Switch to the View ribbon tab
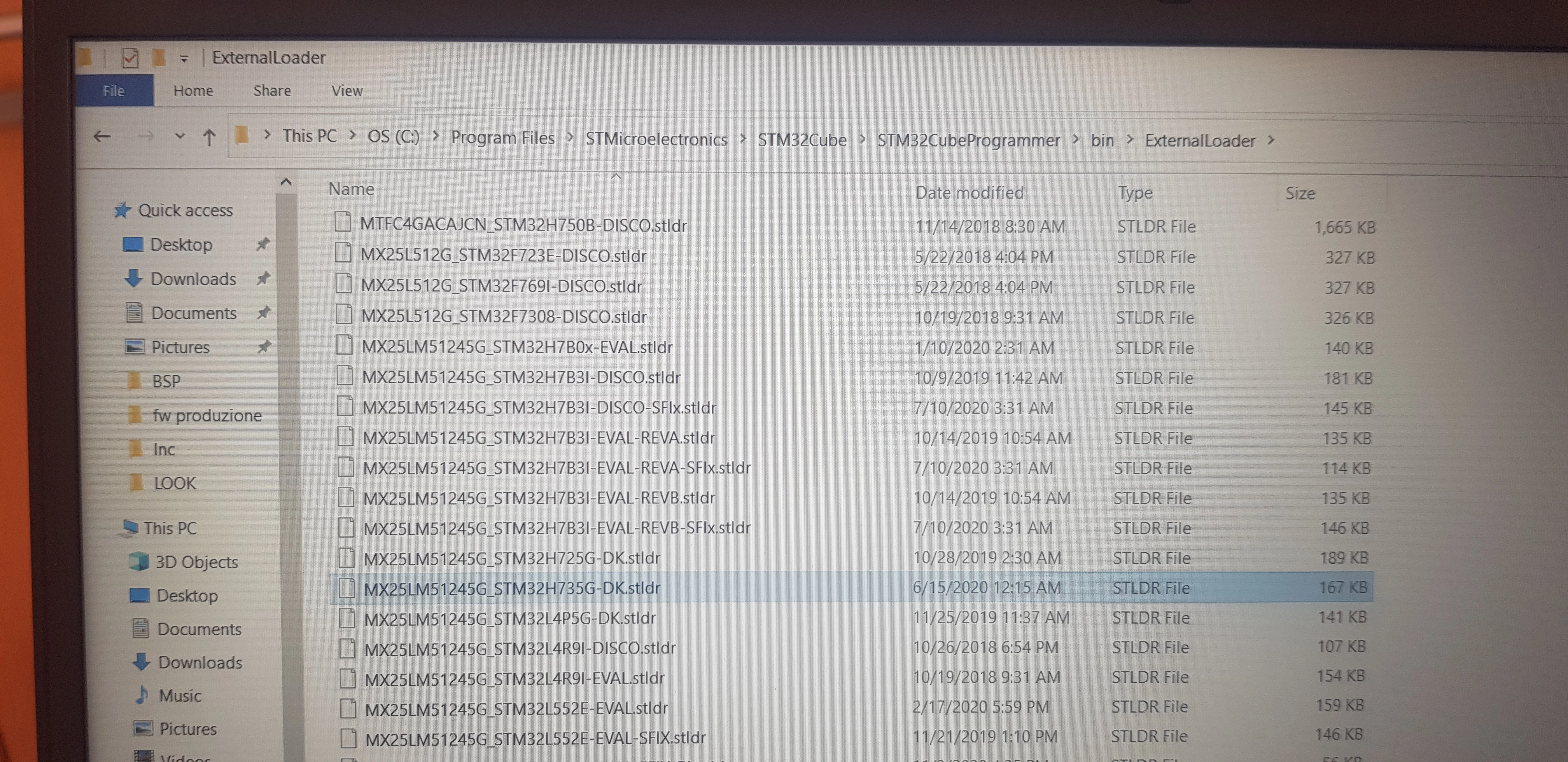The image size is (1568, 762). (x=346, y=91)
